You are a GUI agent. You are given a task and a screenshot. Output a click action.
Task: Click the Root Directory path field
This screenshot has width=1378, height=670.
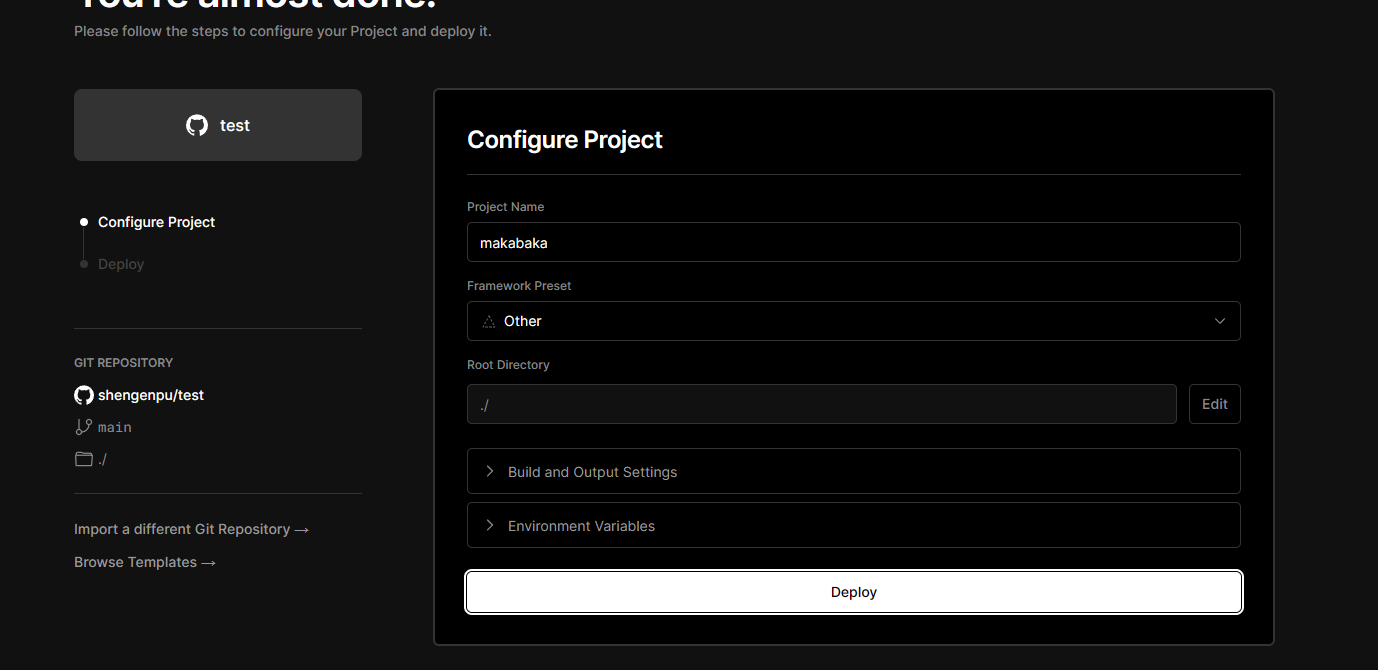[x=822, y=404]
